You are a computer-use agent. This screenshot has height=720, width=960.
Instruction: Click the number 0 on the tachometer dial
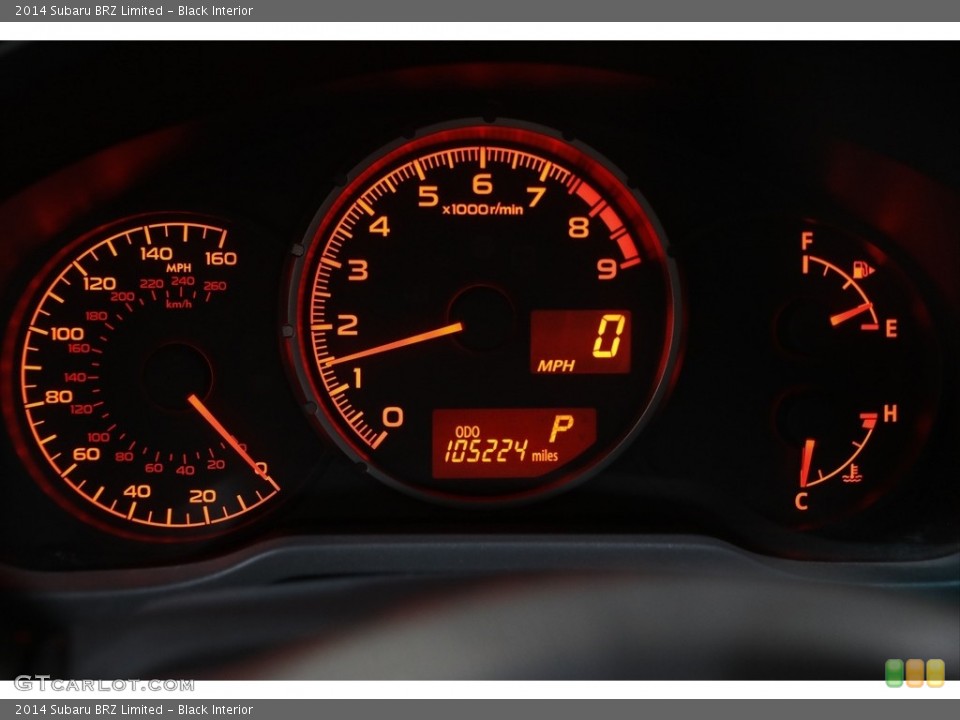pyautogui.click(x=392, y=417)
